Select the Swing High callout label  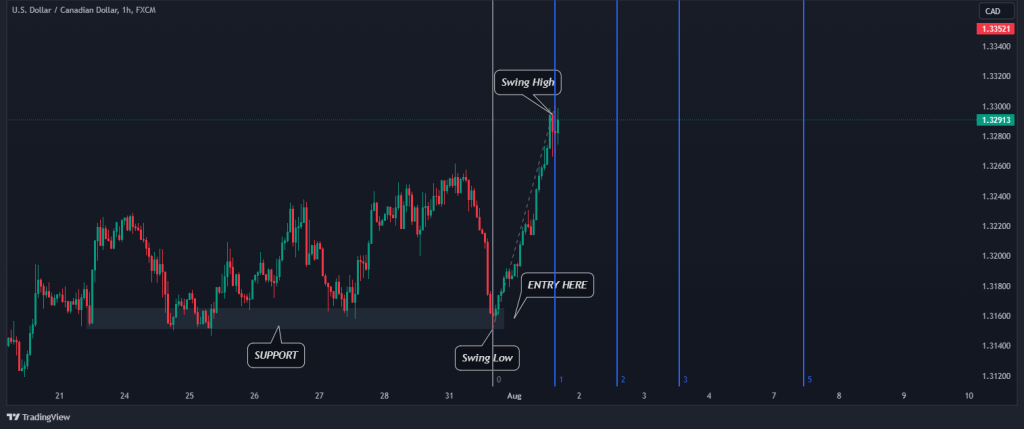(x=528, y=82)
